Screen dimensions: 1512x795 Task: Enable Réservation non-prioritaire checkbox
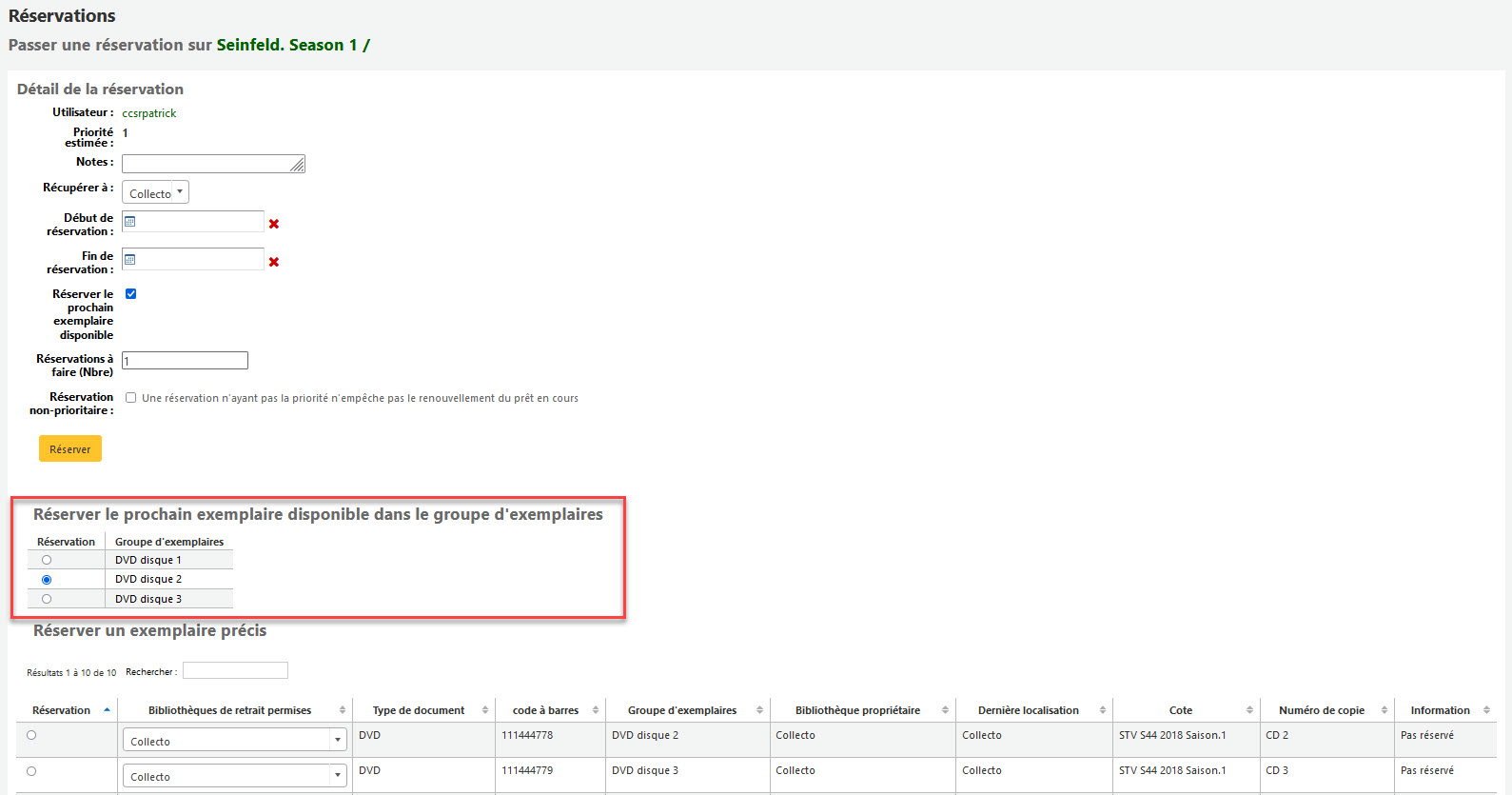tap(131, 398)
